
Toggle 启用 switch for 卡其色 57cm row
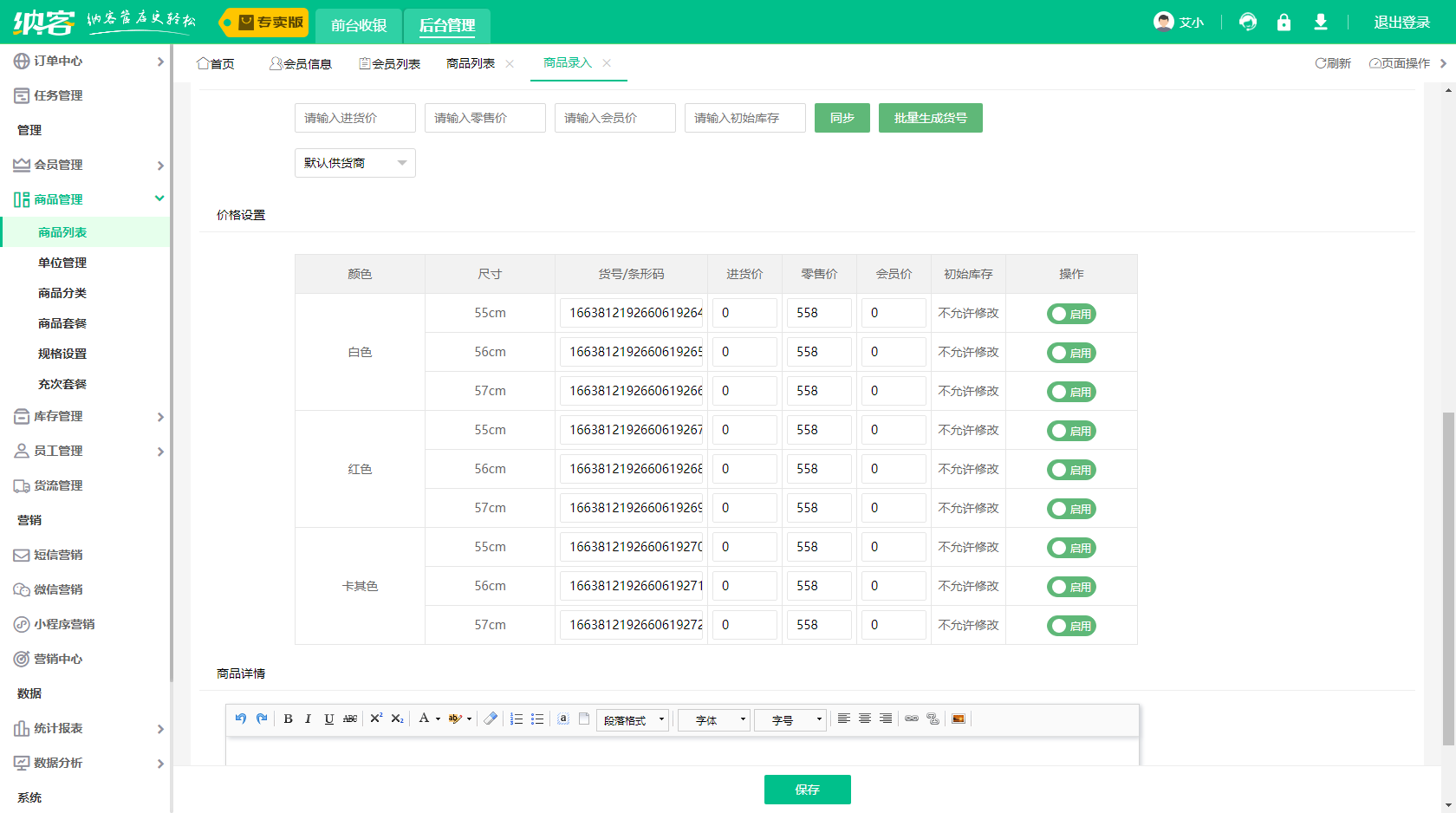[x=1071, y=626]
